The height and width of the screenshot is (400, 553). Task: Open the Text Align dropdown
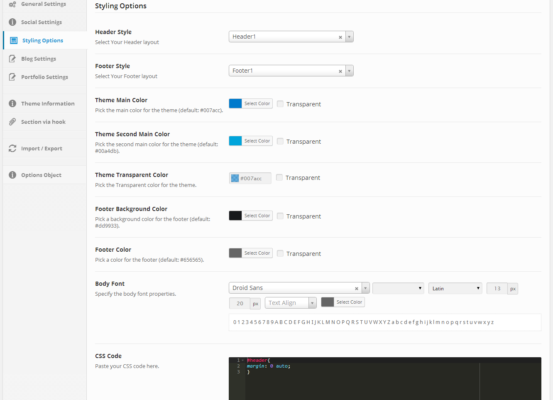pos(291,303)
